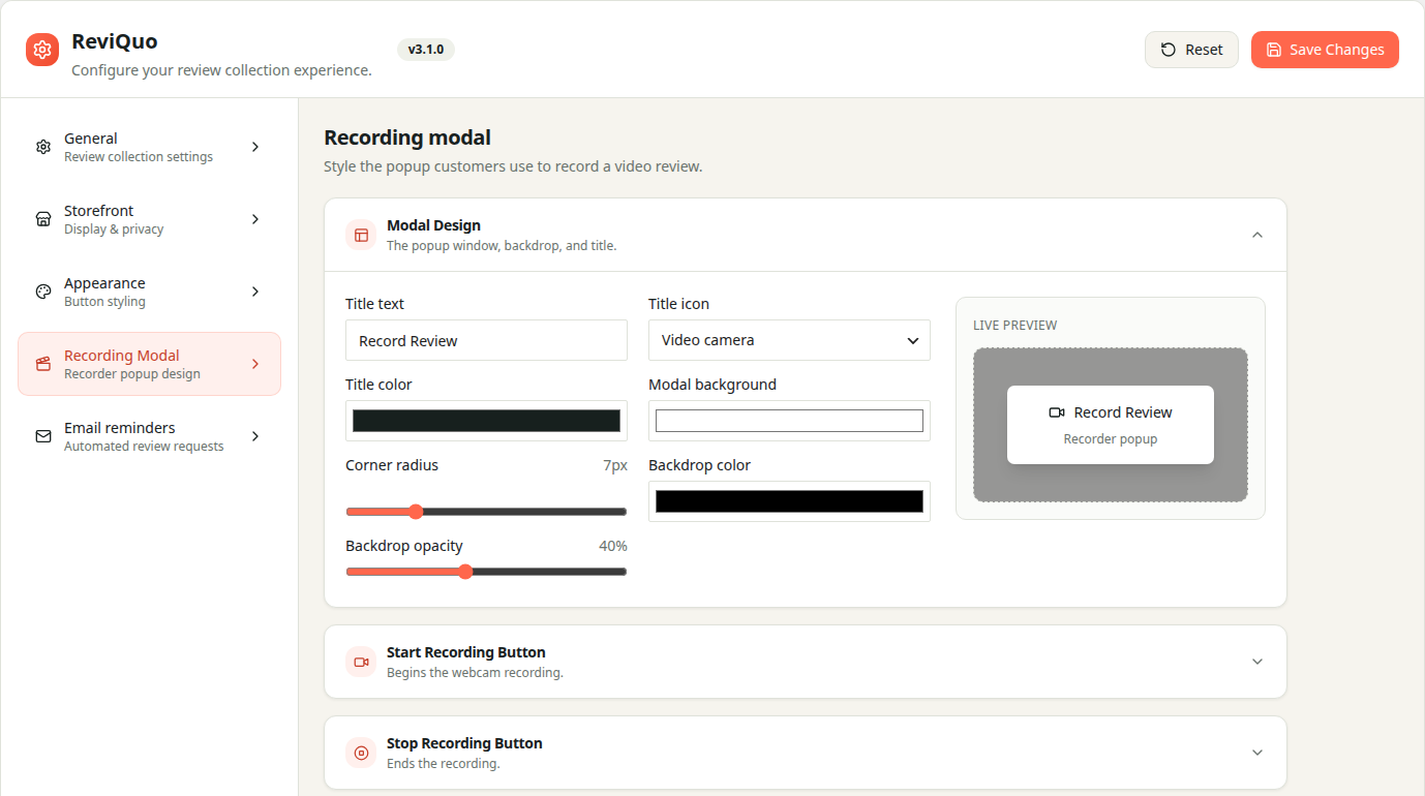1425x796 pixels.
Task: Open the Modal background color picker
Action: (789, 421)
